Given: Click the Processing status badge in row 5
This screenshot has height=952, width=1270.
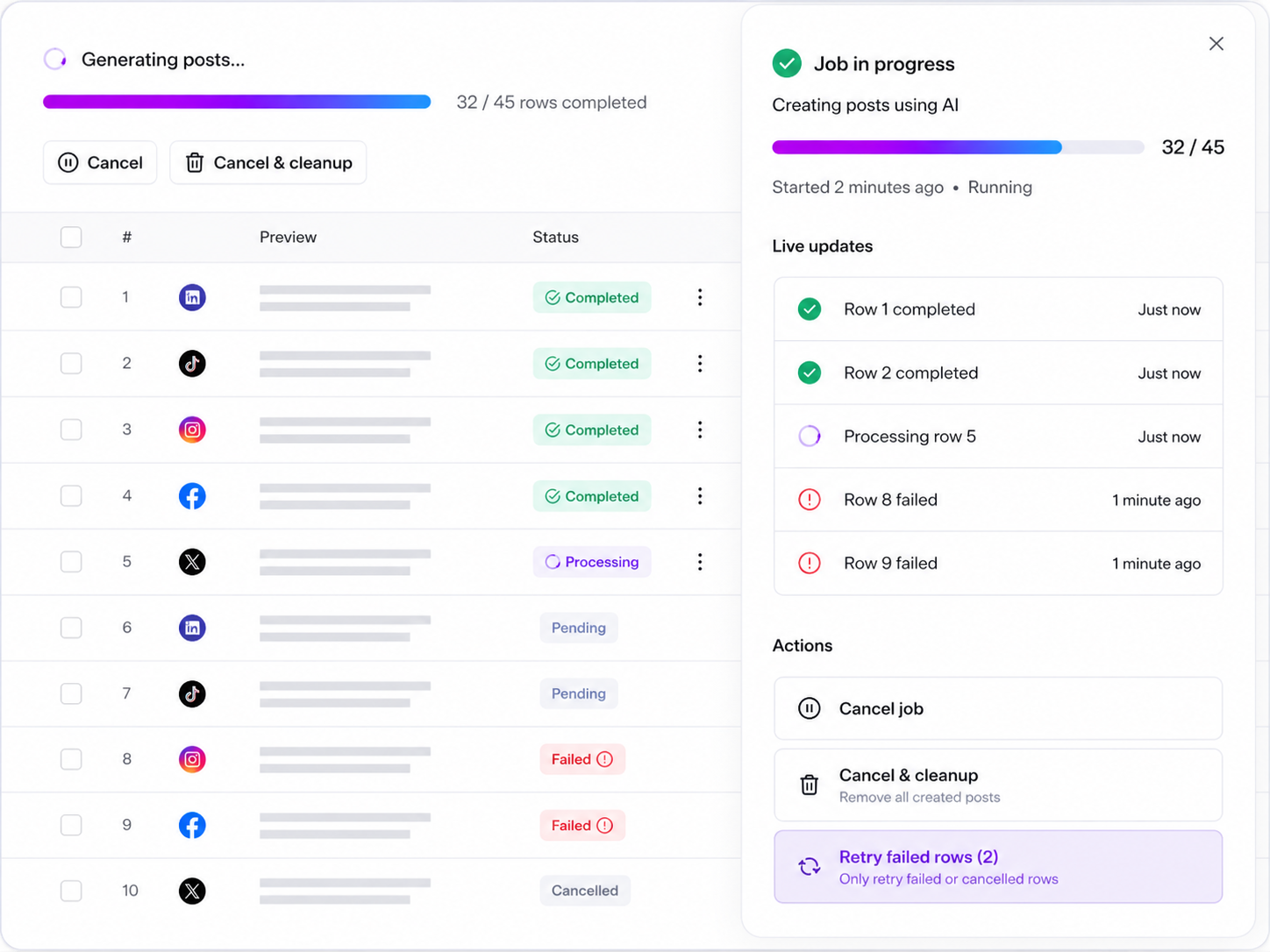Looking at the screenshot, I should (x=592, y=562).
